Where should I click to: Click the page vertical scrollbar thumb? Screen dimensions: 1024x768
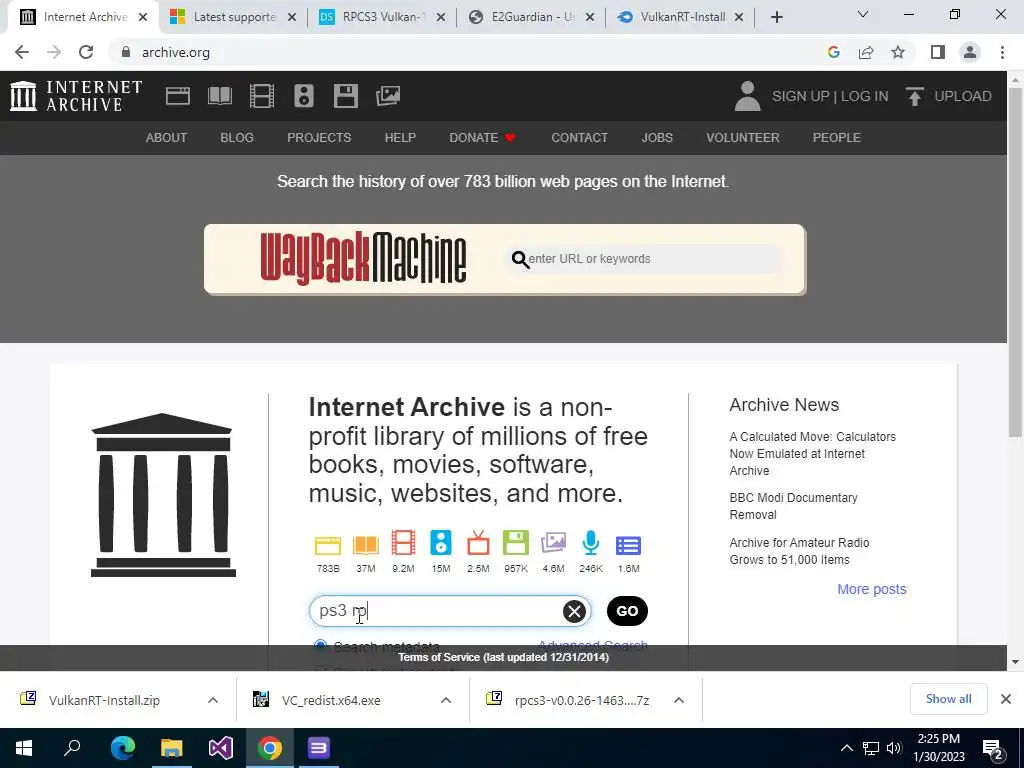1015,261
